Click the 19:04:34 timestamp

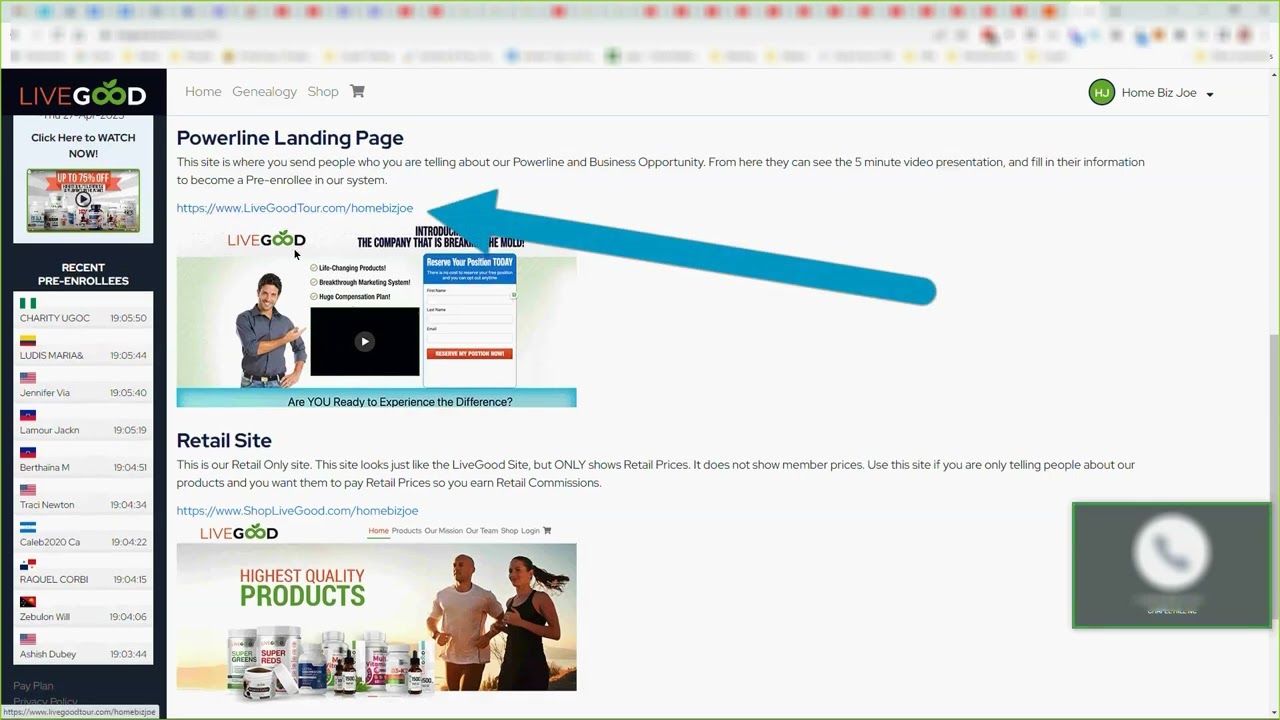coord(130,505)
